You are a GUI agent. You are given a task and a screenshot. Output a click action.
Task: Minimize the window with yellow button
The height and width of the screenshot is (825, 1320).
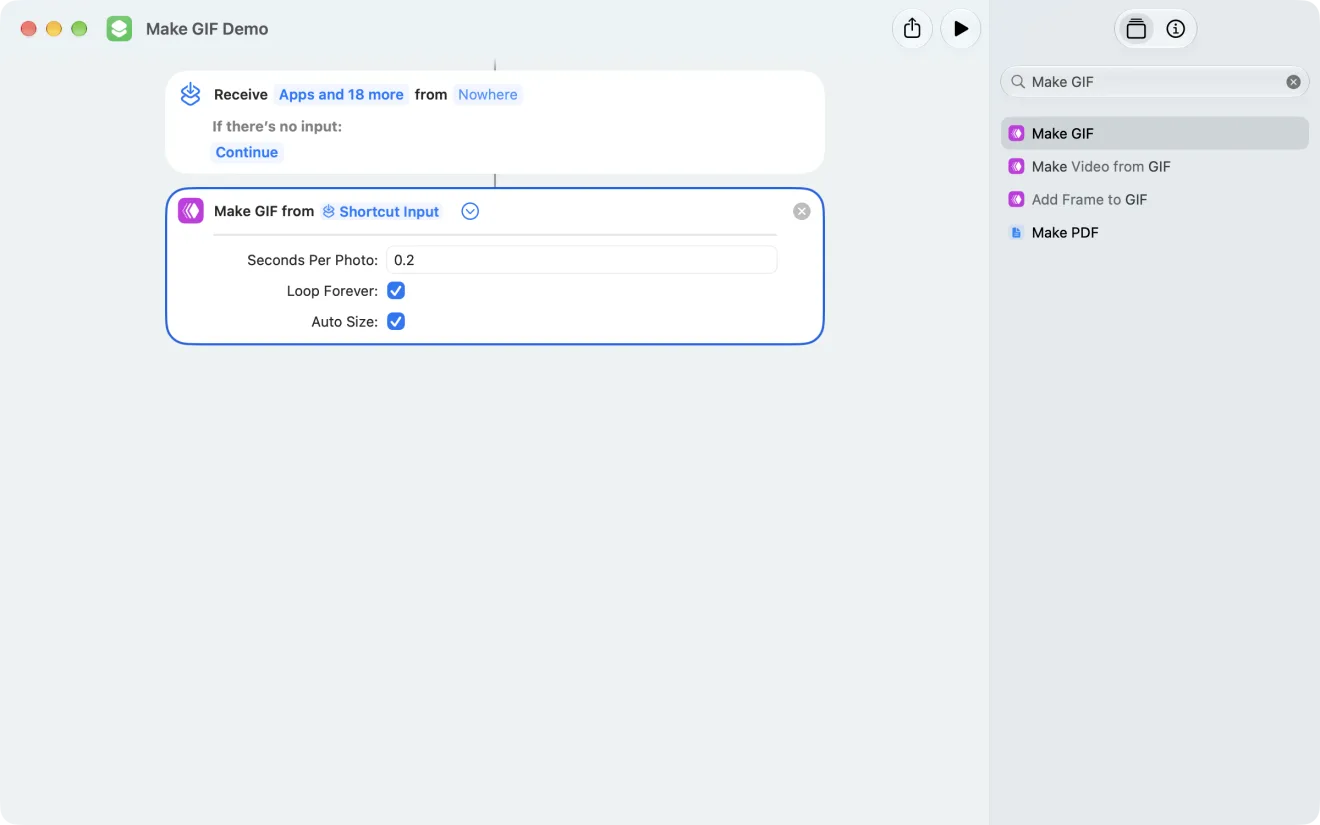point(54,29)
